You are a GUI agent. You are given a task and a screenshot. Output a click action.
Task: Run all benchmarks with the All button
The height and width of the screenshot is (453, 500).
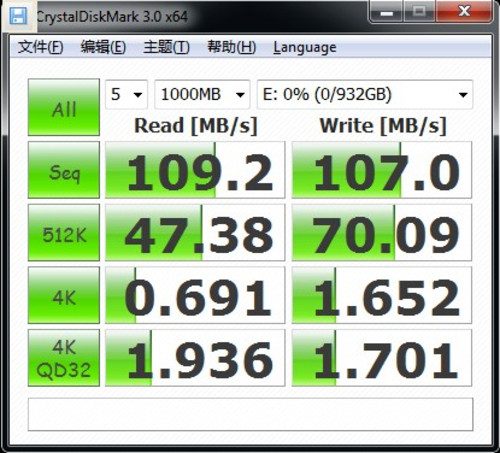coord(64,107)
